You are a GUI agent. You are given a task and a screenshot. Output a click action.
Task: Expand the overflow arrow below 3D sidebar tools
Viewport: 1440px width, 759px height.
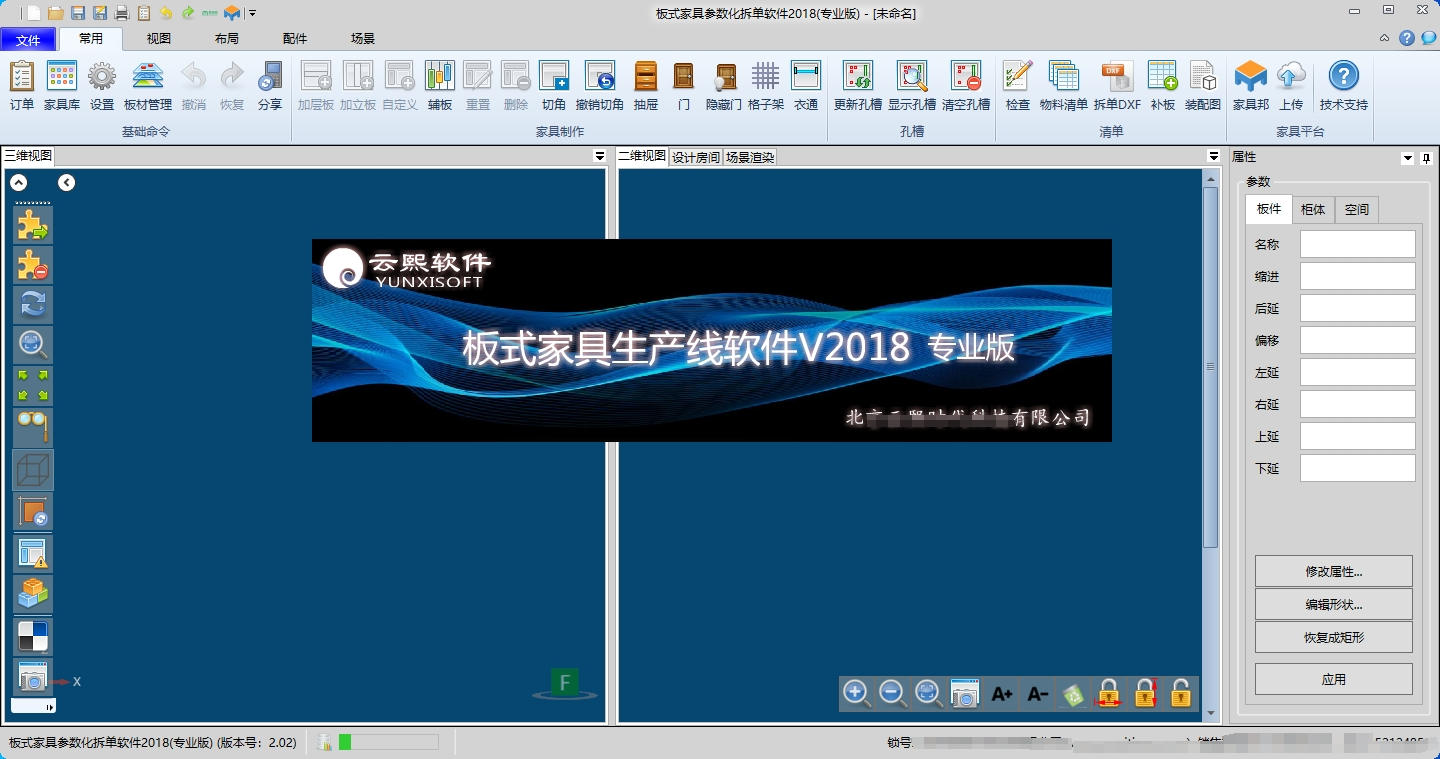point(50,707)
